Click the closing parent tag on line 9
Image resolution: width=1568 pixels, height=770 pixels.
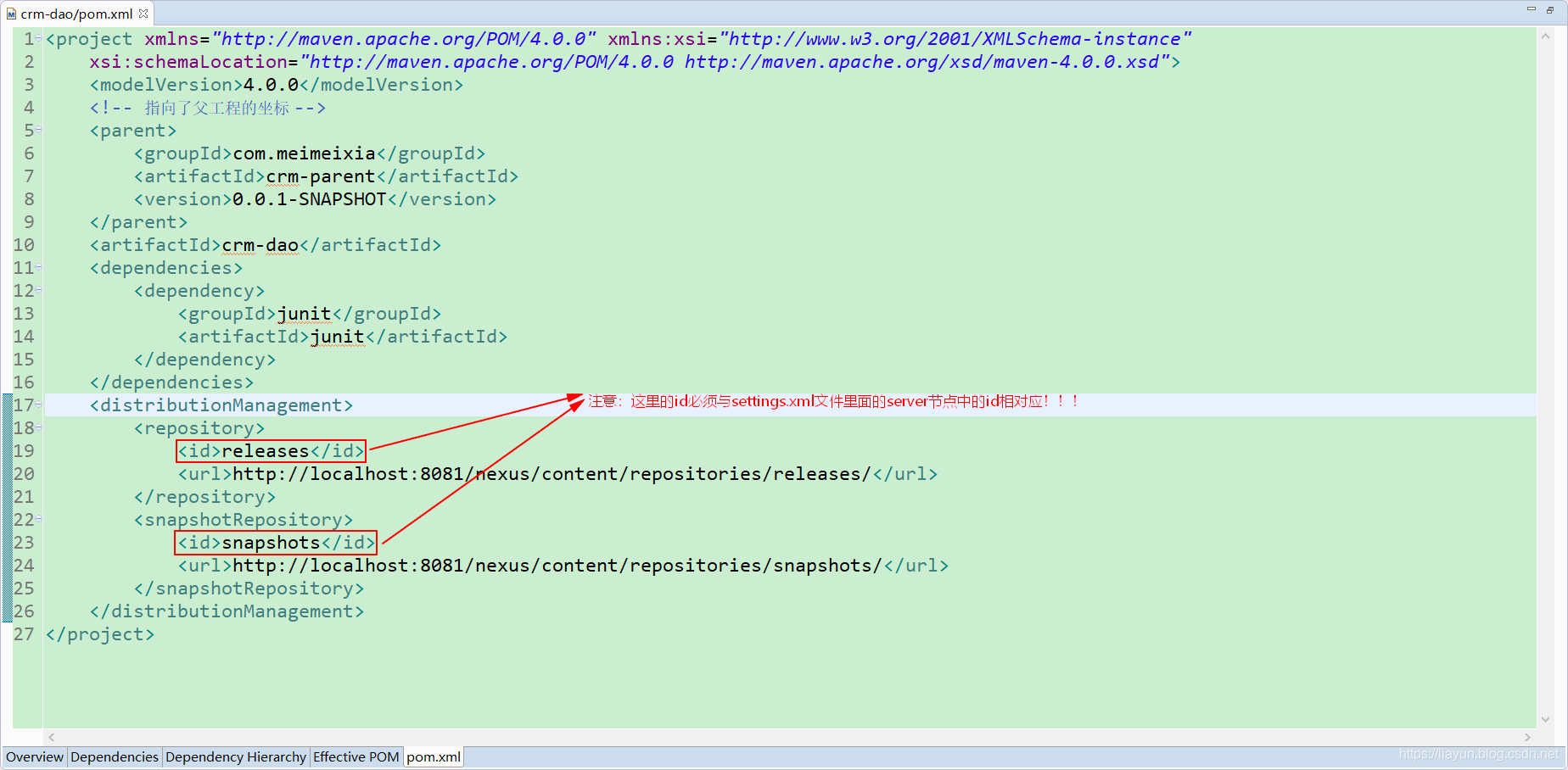point(138,222)
